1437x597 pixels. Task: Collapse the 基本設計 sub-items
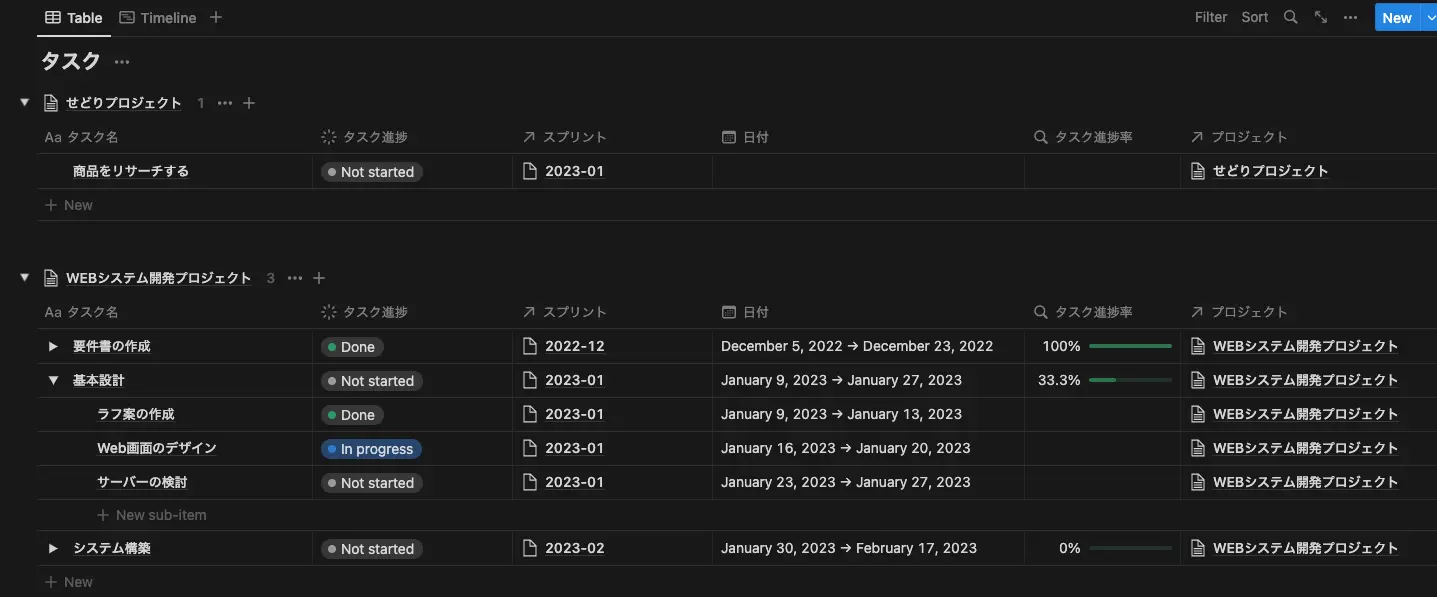[x=54, y=380]
